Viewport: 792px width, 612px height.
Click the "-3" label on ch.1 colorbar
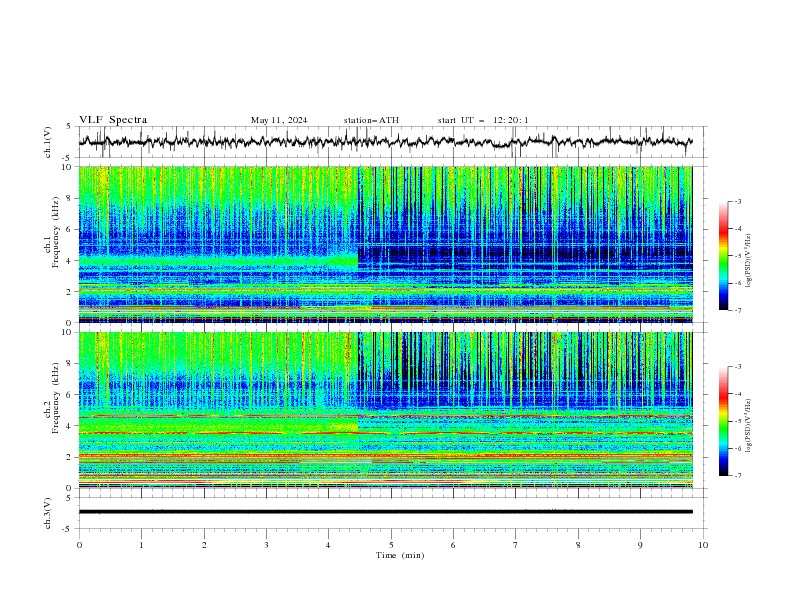click(x=737, y=201)
